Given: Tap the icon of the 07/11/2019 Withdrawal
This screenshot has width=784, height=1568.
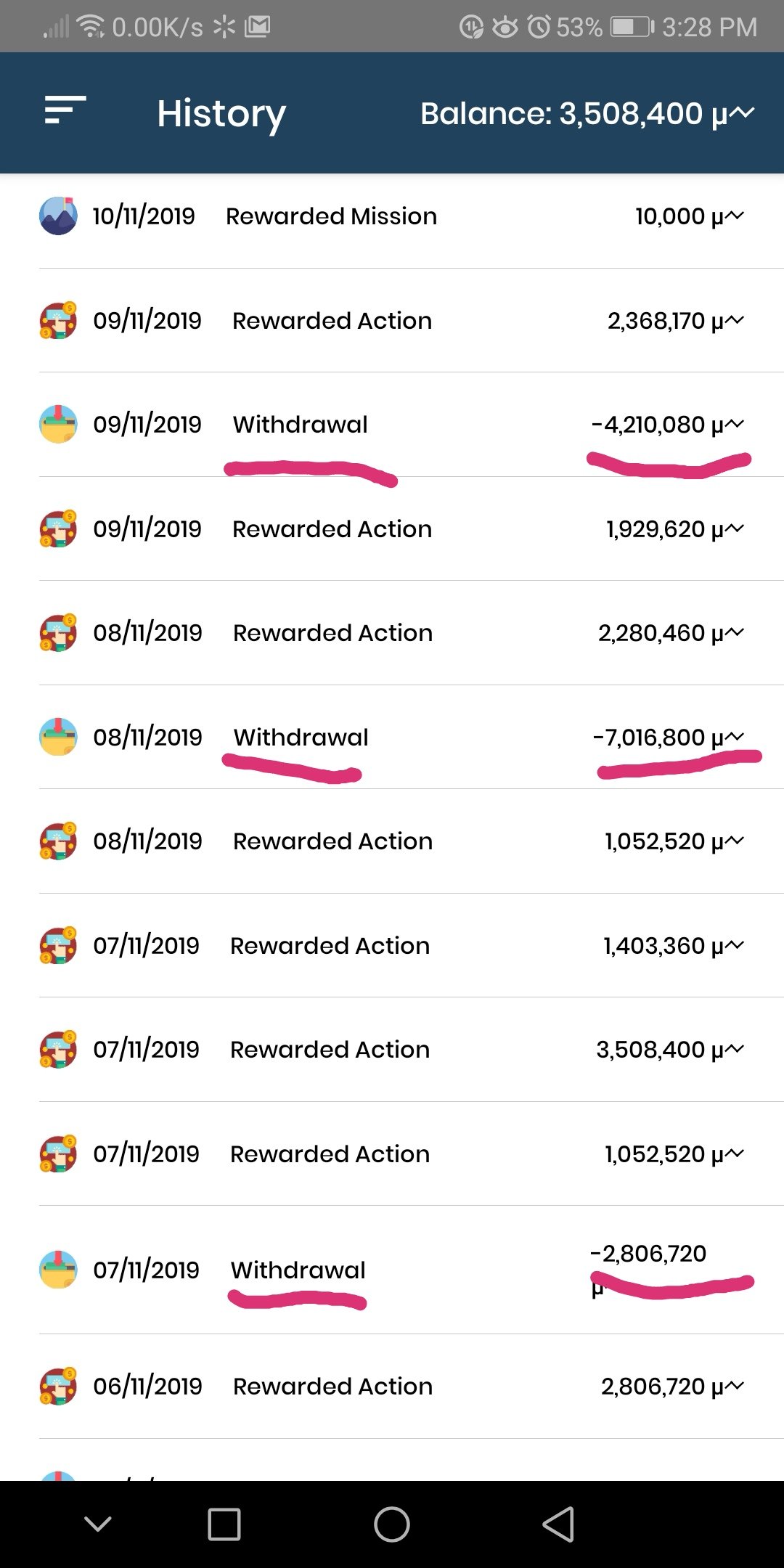Looking at the screenshot, I should 58,1270.
